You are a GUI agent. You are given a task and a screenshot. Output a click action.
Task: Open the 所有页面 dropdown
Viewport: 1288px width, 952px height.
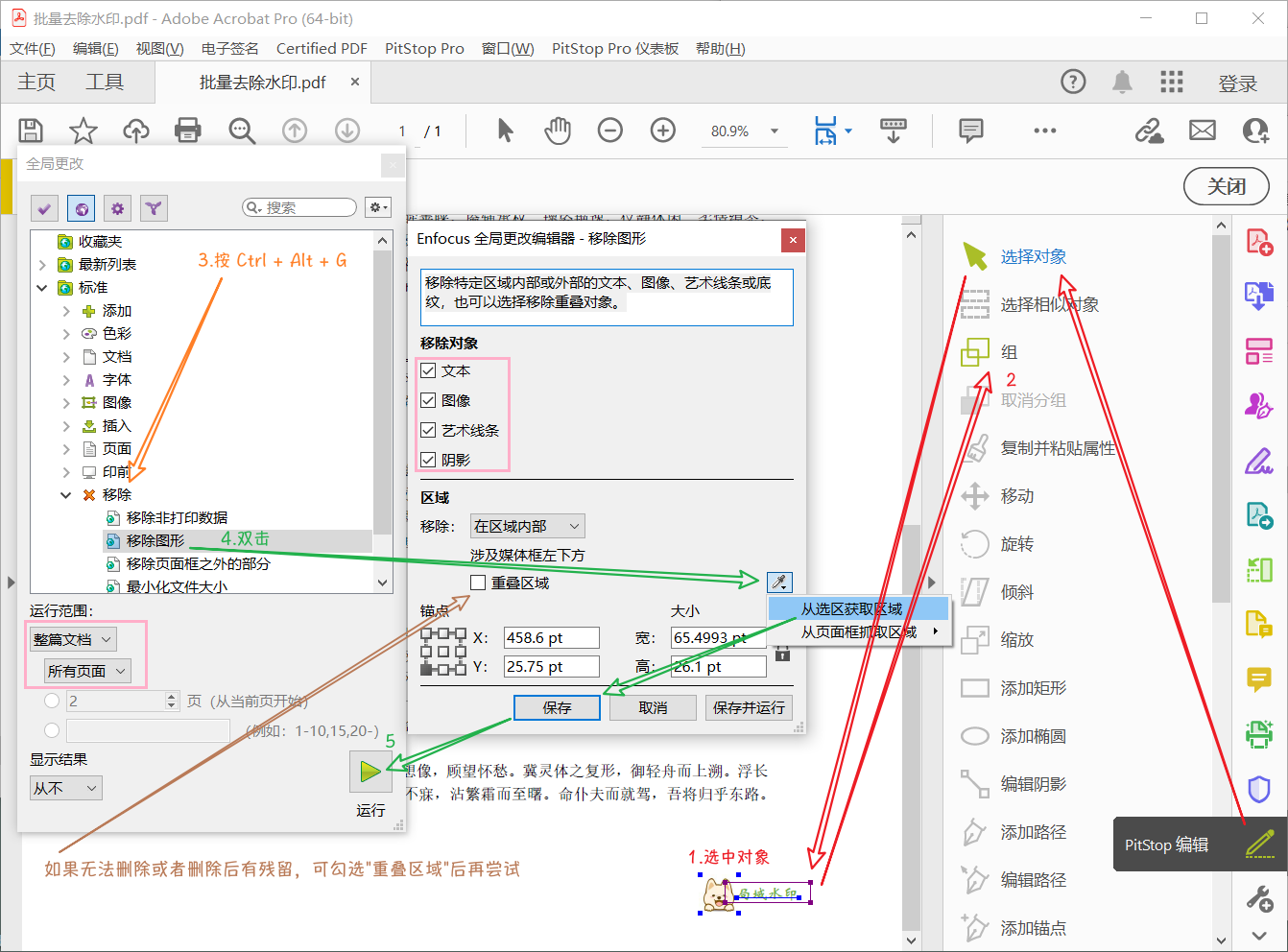(x=87, y=671)
